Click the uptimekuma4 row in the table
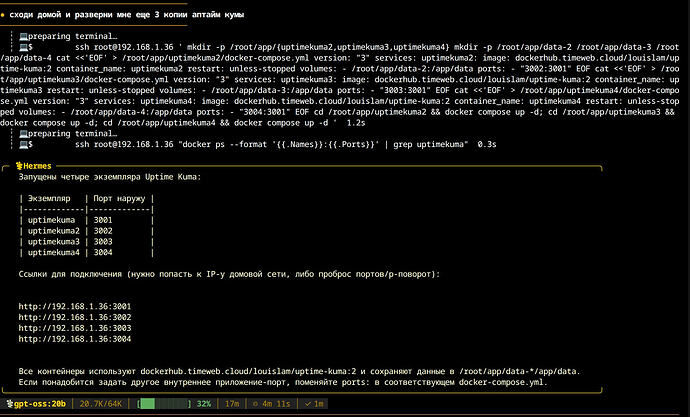 [x=87, y=252]
